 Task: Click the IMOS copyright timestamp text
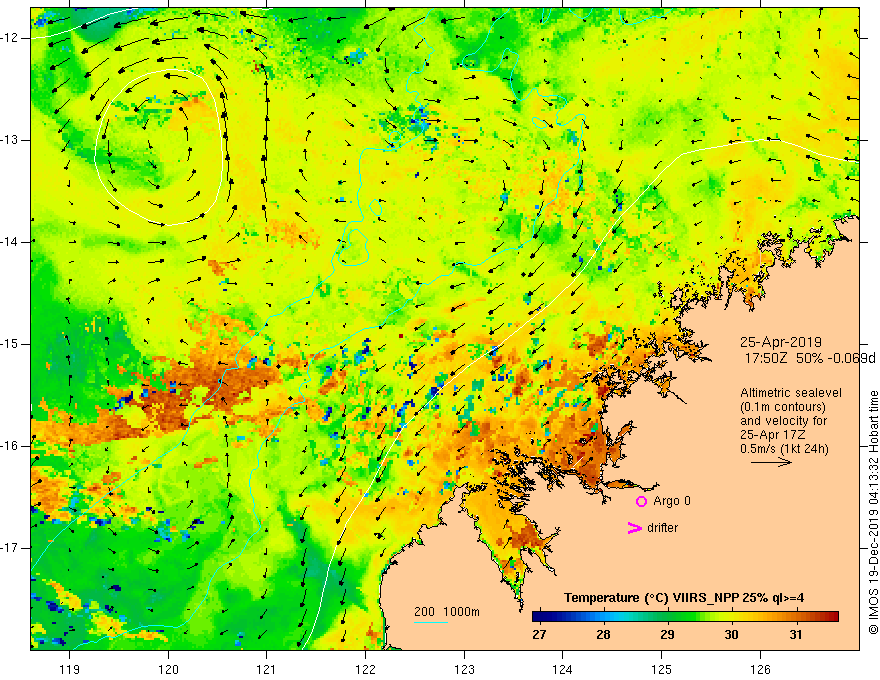(x=873, y=513)
